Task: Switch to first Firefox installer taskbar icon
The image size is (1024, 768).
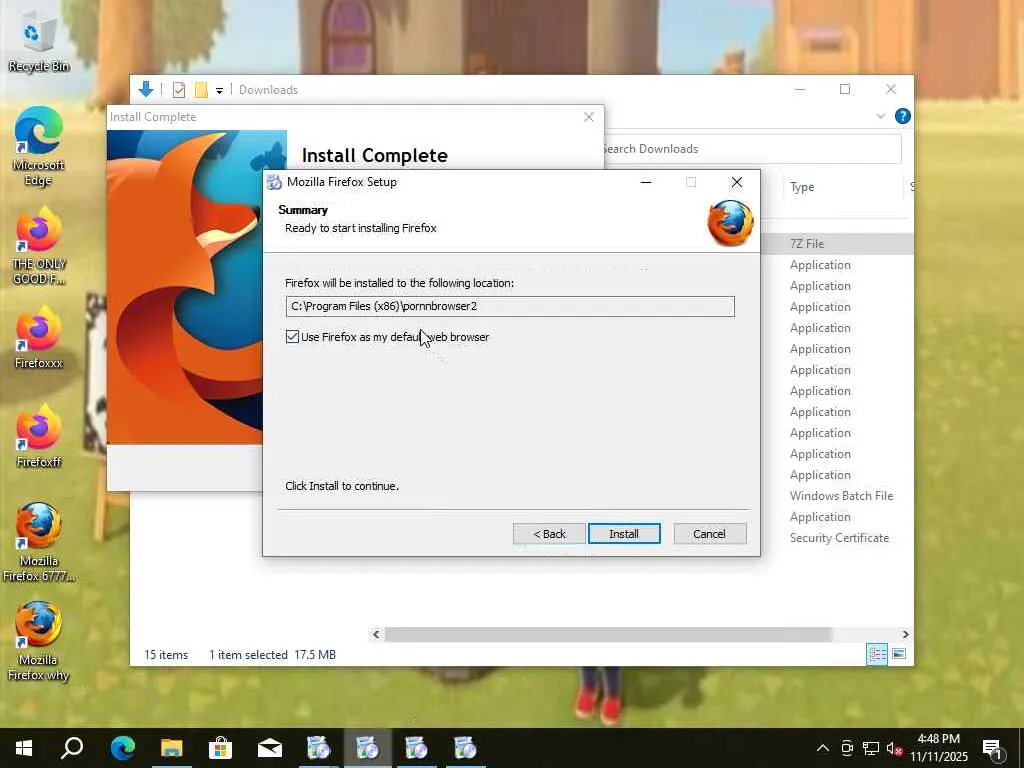Action: [318, 748]
